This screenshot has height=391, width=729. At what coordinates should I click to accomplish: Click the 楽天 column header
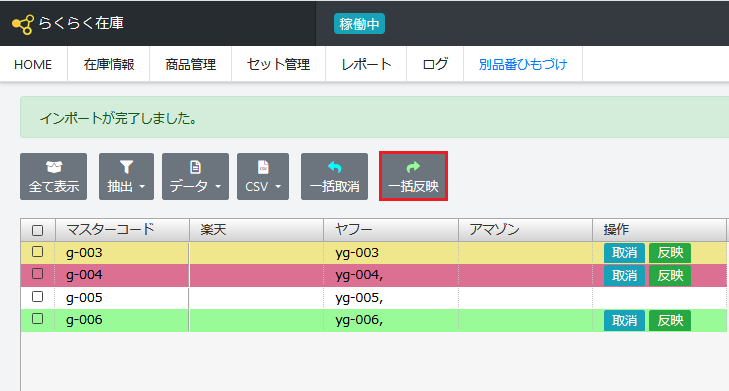point(257,230)
